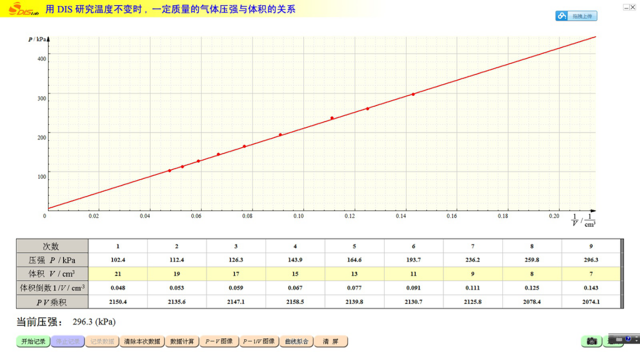This screenshot has width=640, height=360.
Task: Click 1/V value 0.077 in table
Action: point(354,288)
